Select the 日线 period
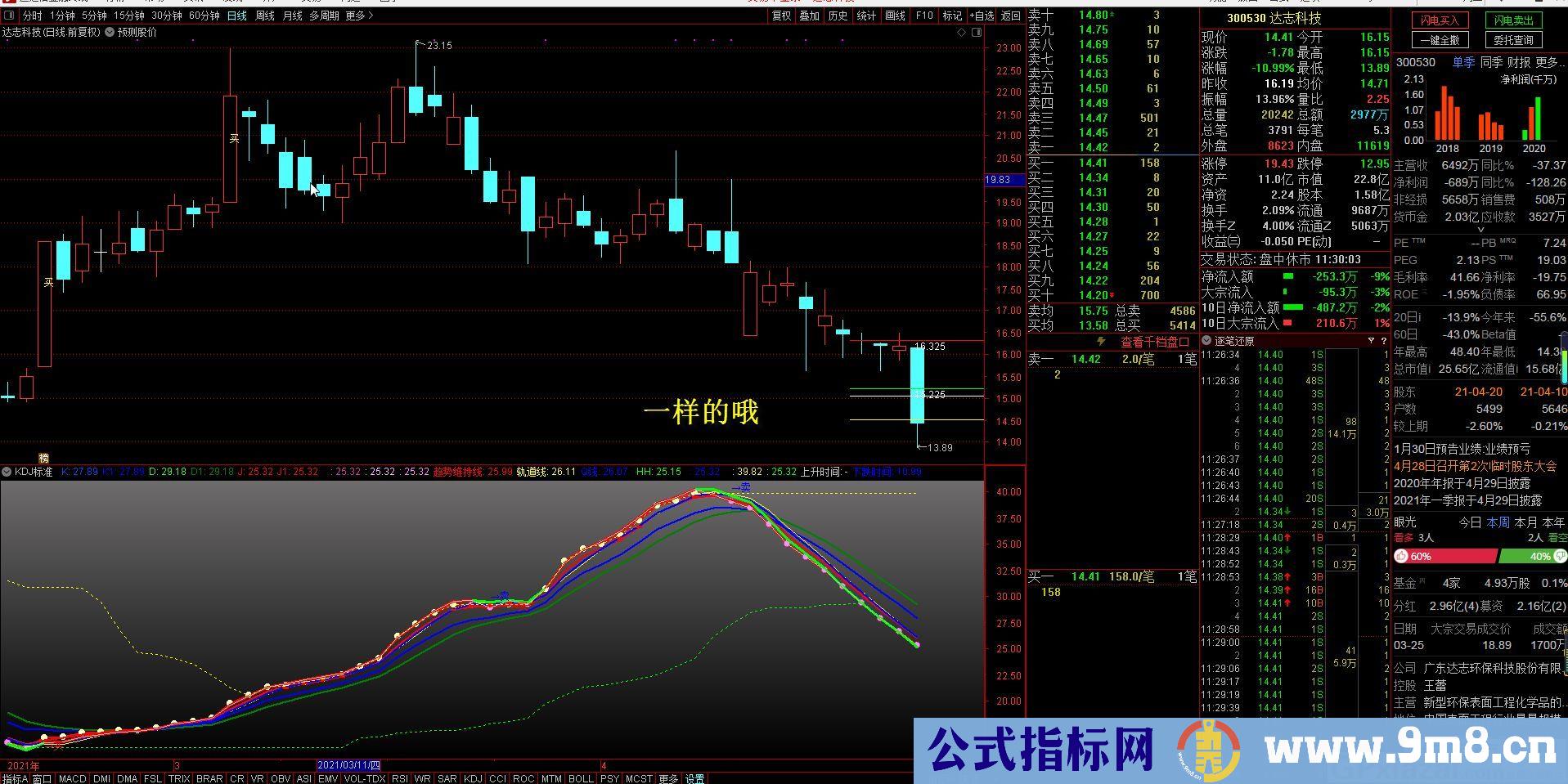 (x=236, y=16)
